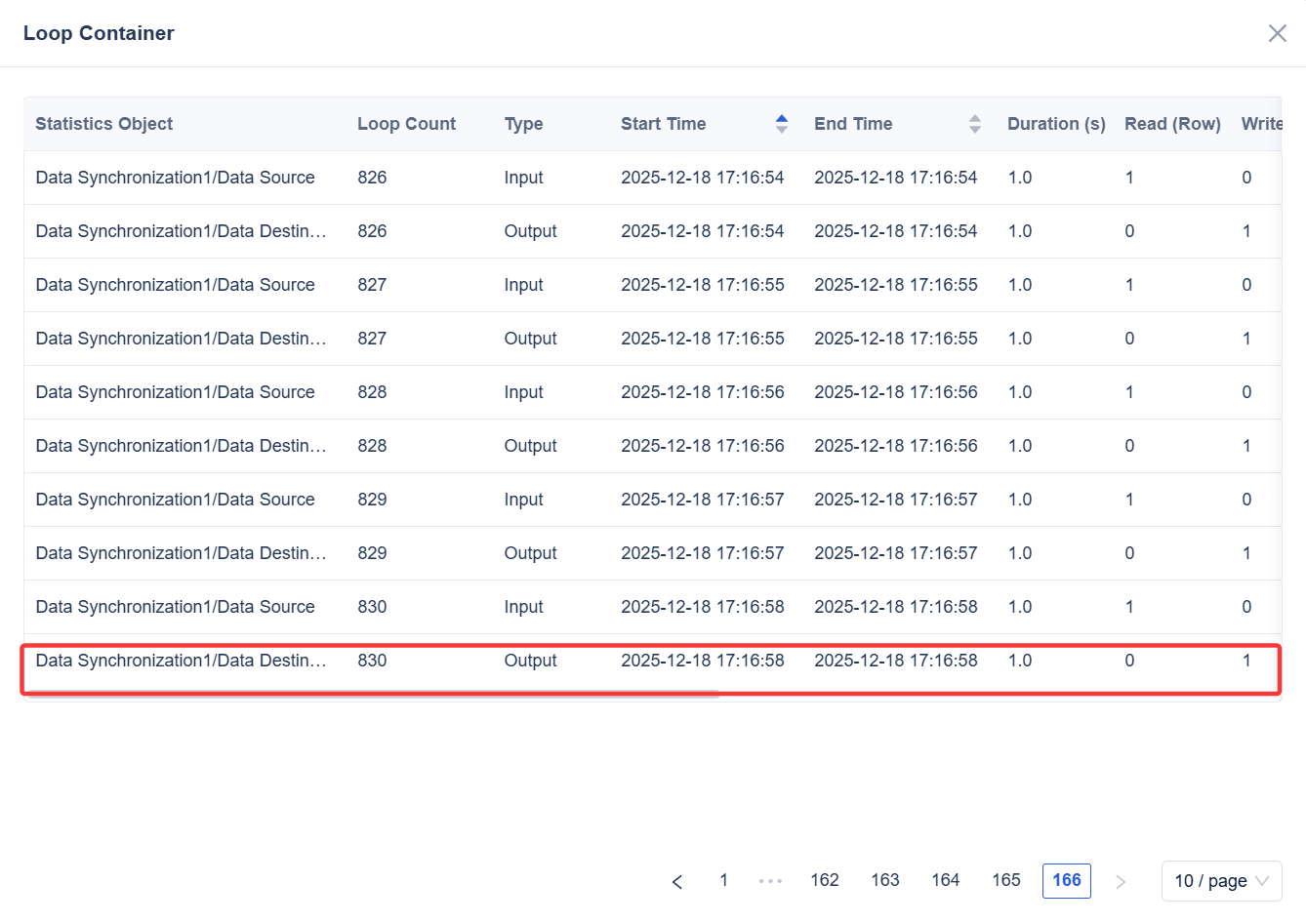This screenshot has width=1306, height=924.
Task: Select Data Source row with loop count 829
Action: [x=652, y=500]
